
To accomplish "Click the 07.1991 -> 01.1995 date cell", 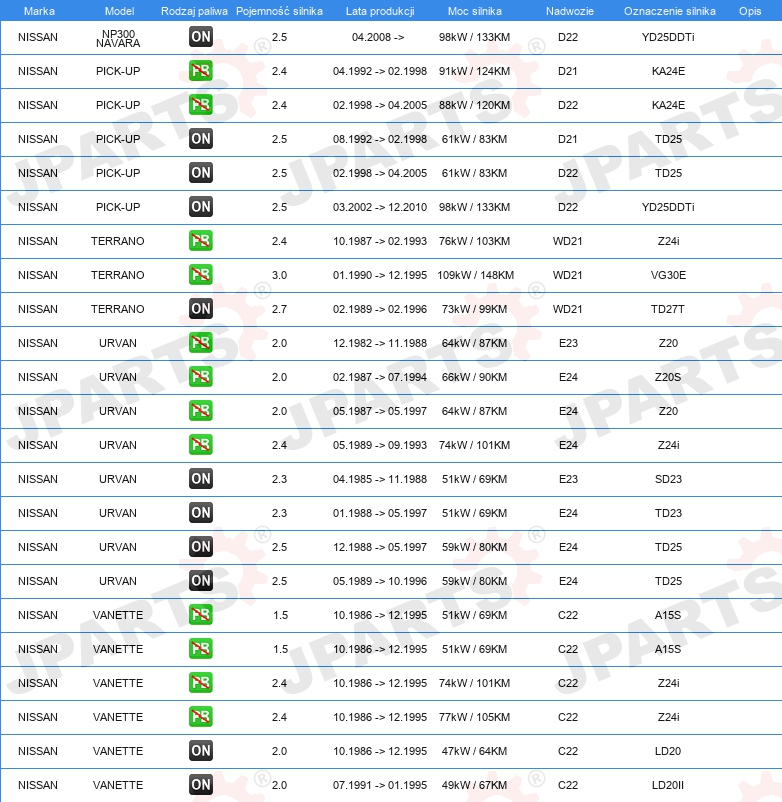I will point(379,786).
